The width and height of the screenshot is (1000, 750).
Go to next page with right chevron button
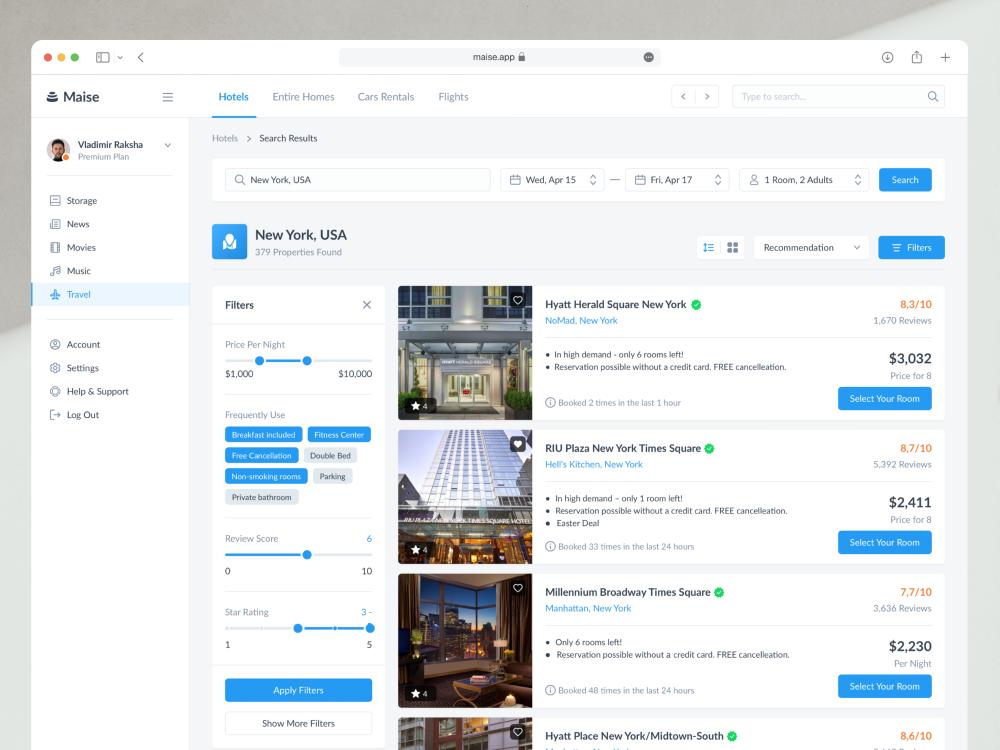click(x=707, y=96)
